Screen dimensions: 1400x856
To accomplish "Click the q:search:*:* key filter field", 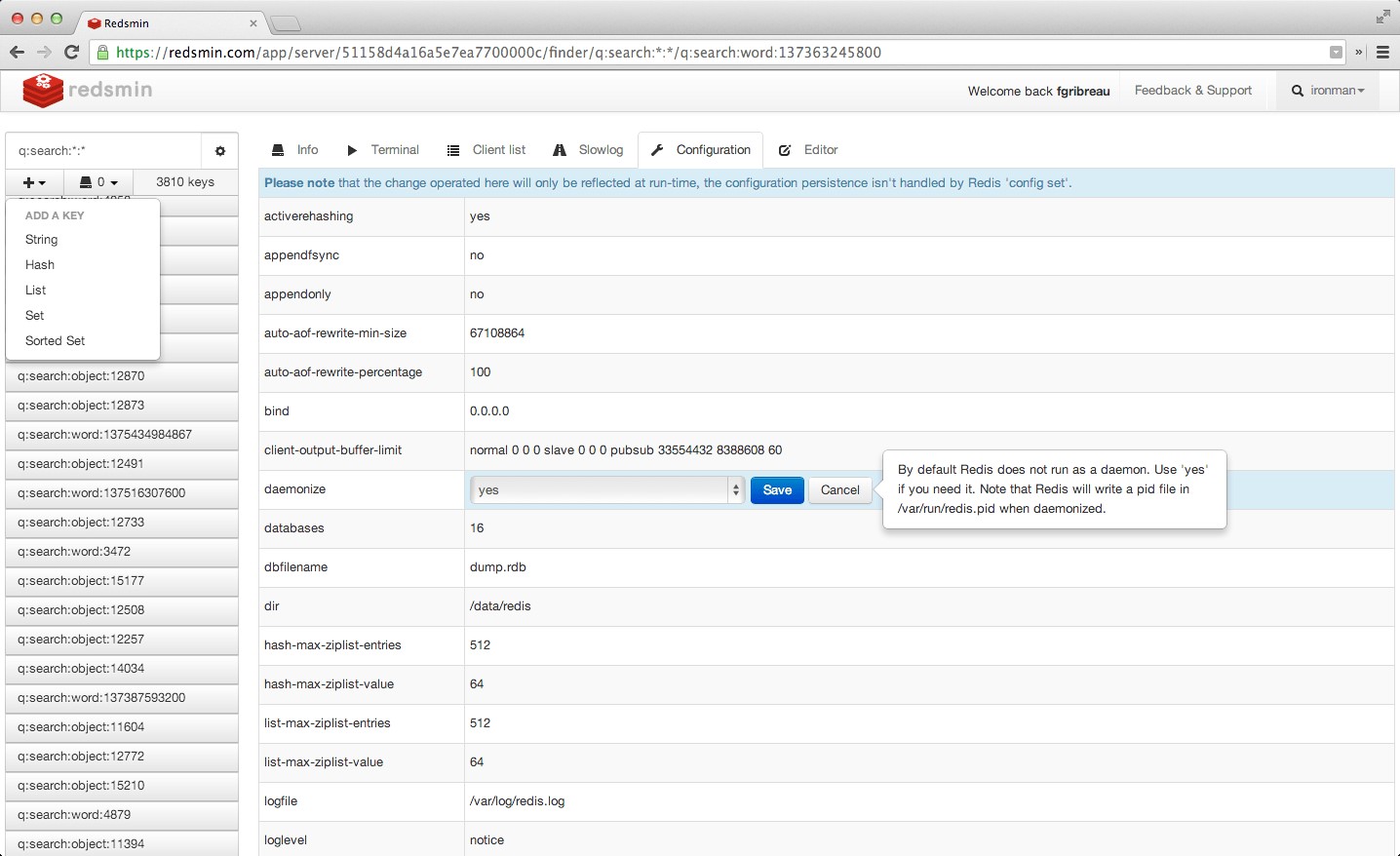I will click(x=104, y=151).
